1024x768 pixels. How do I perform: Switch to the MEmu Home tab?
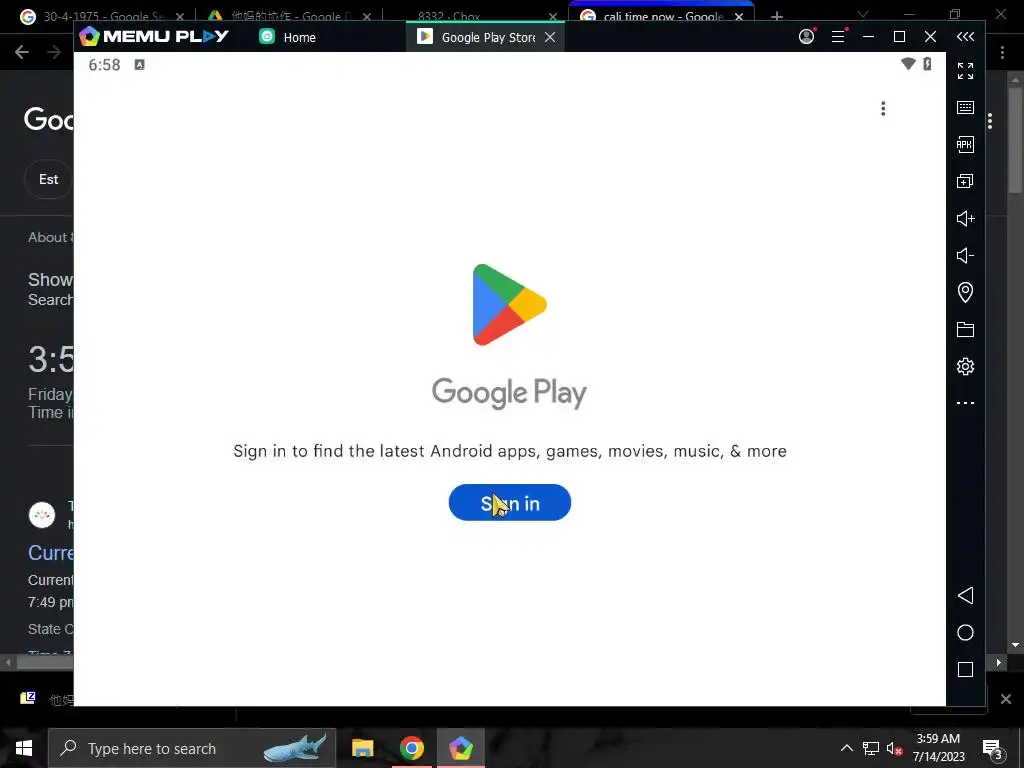tap(288, 37)
